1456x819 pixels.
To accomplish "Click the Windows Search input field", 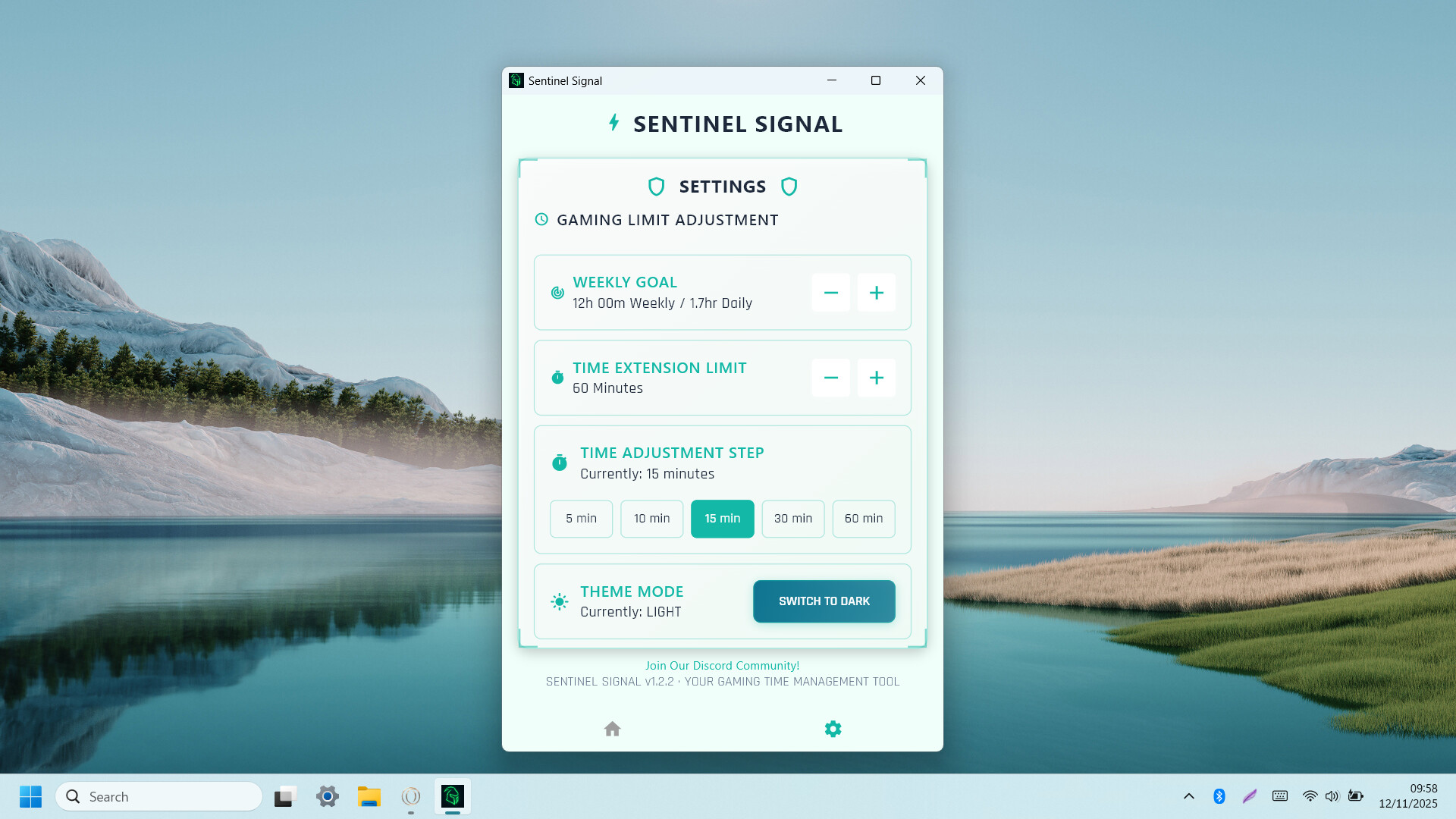I will 159,796.
